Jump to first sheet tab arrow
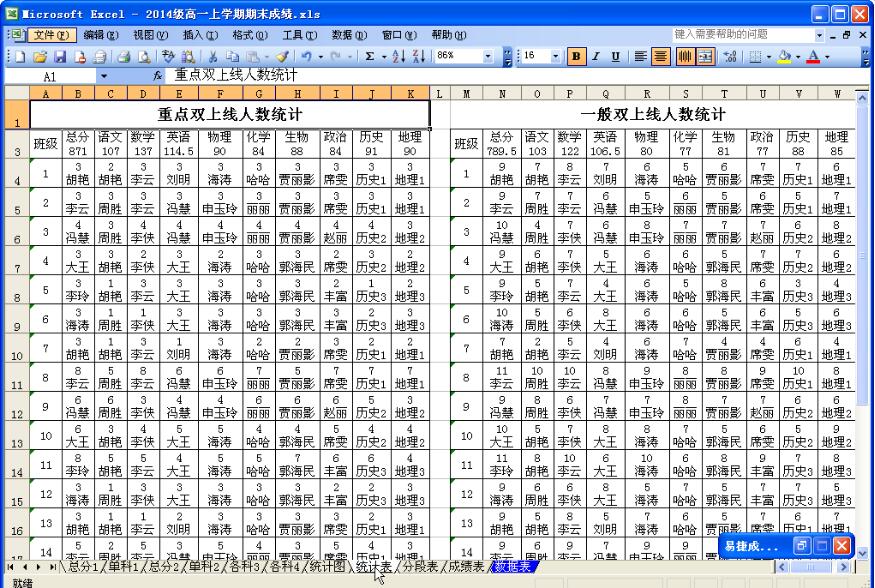This screenshot has height=588, width=875. point(10,567)
